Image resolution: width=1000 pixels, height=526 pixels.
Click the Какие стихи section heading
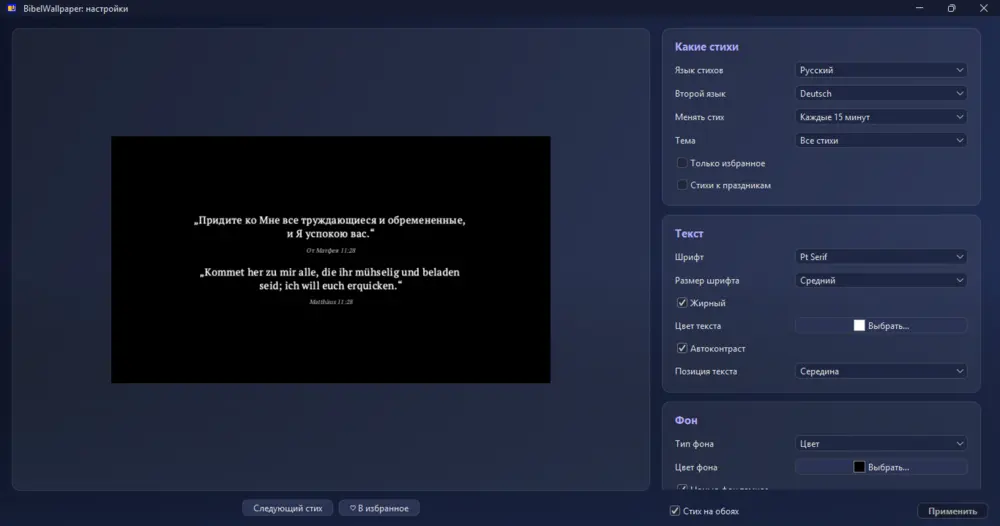point(706,47)
